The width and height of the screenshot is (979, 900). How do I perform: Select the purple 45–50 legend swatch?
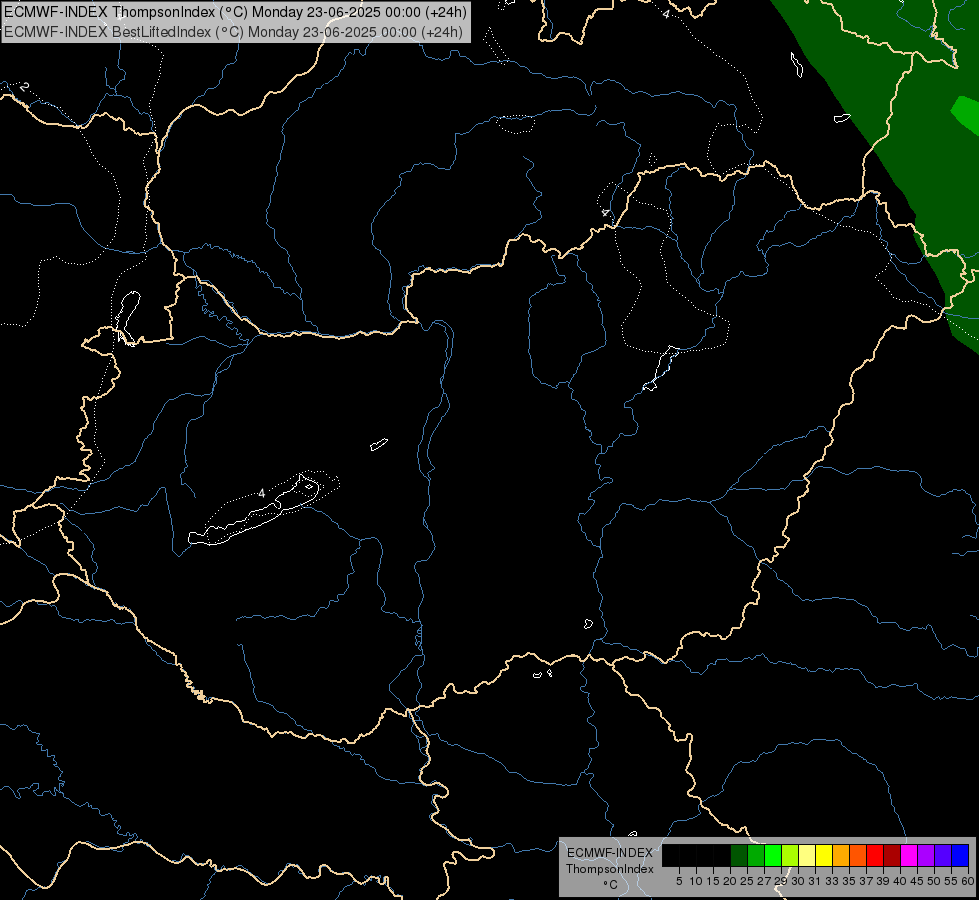pyautogui.click(x=926, y=855)
